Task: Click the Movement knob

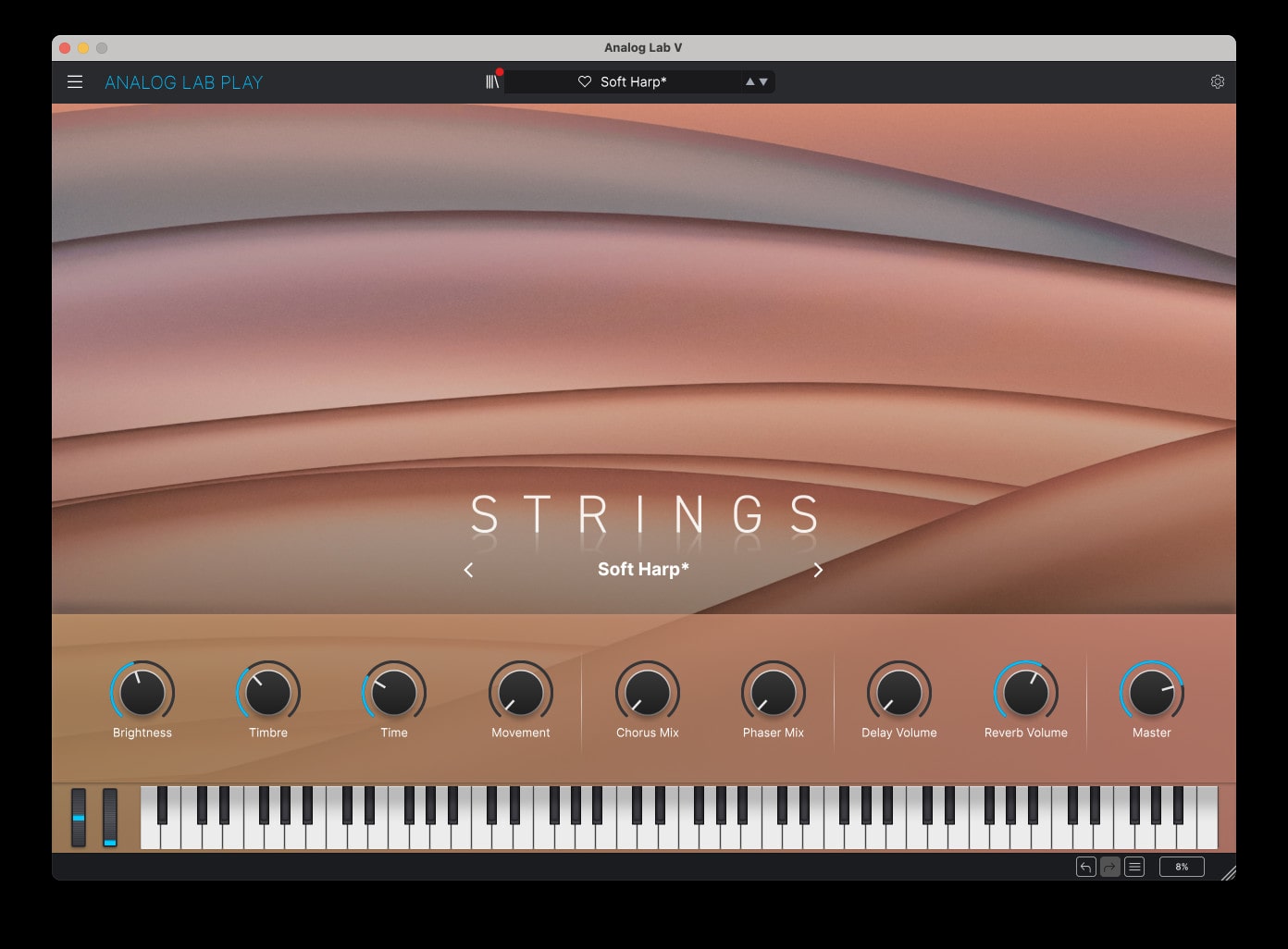Action: click(521, 692)
